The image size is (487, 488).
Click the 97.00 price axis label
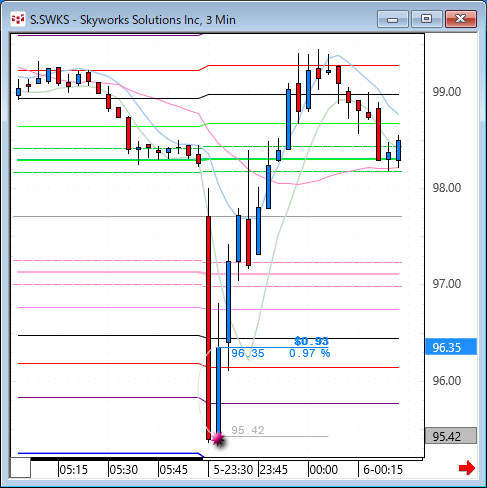coord(447,284)
